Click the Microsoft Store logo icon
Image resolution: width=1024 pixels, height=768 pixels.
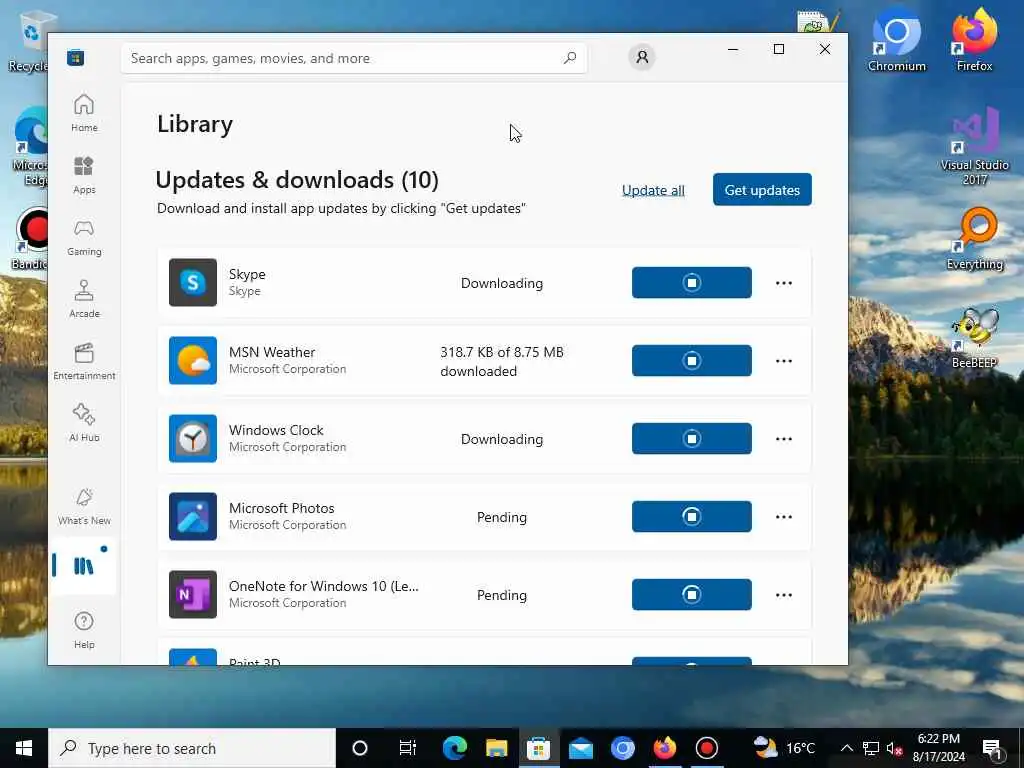[x=75, y=57]
